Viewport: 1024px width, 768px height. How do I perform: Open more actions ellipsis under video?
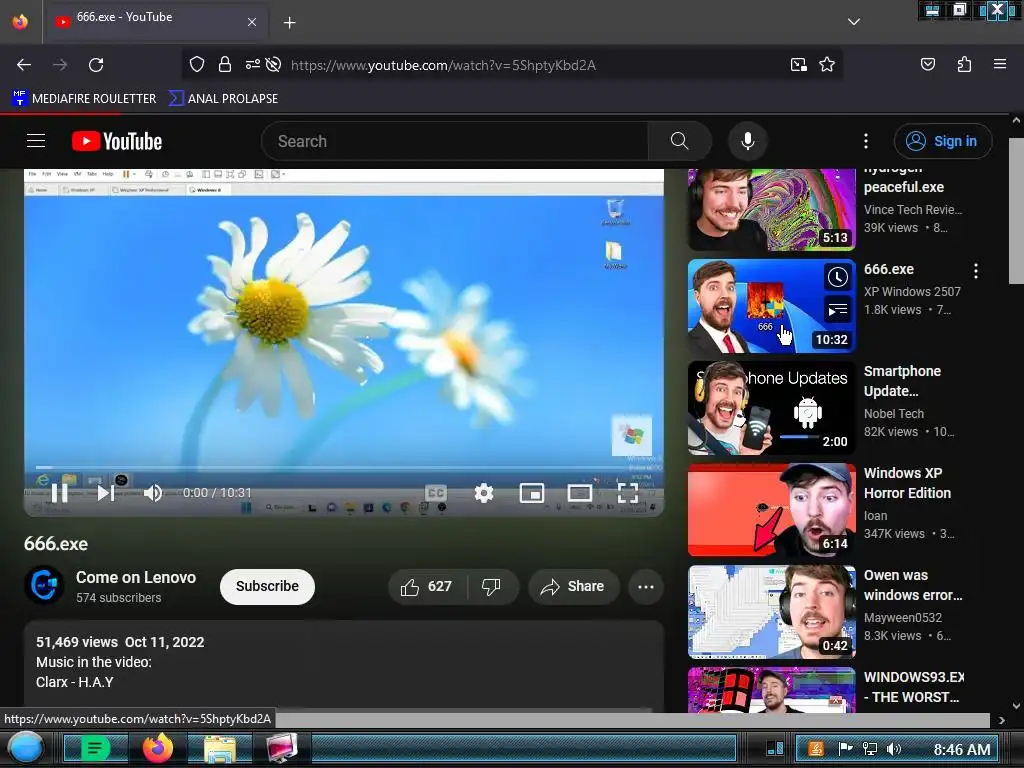(x=646, y=586)
